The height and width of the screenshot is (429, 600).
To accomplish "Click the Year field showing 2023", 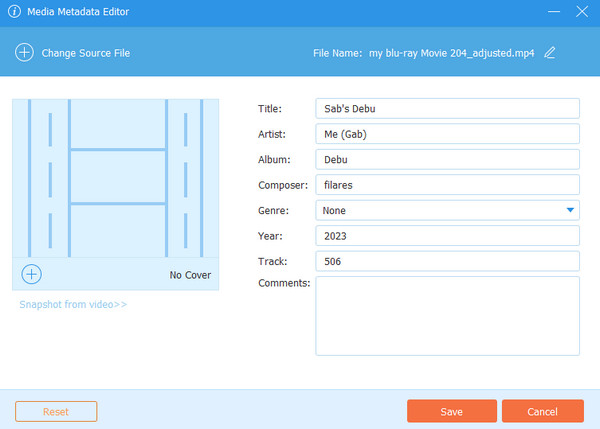I will point(447,236).
